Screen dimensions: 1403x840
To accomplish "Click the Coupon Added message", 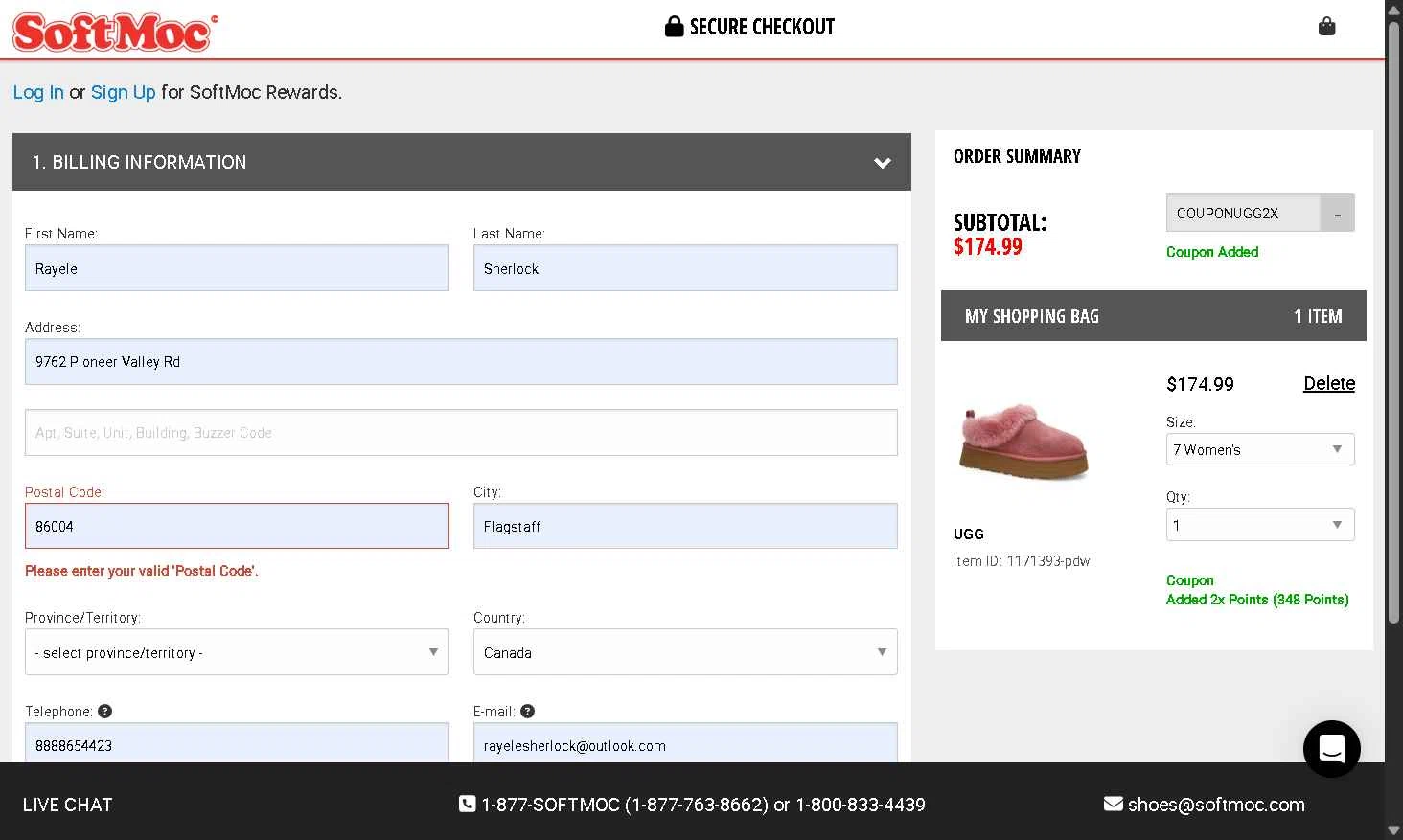I will point(1212,252).
